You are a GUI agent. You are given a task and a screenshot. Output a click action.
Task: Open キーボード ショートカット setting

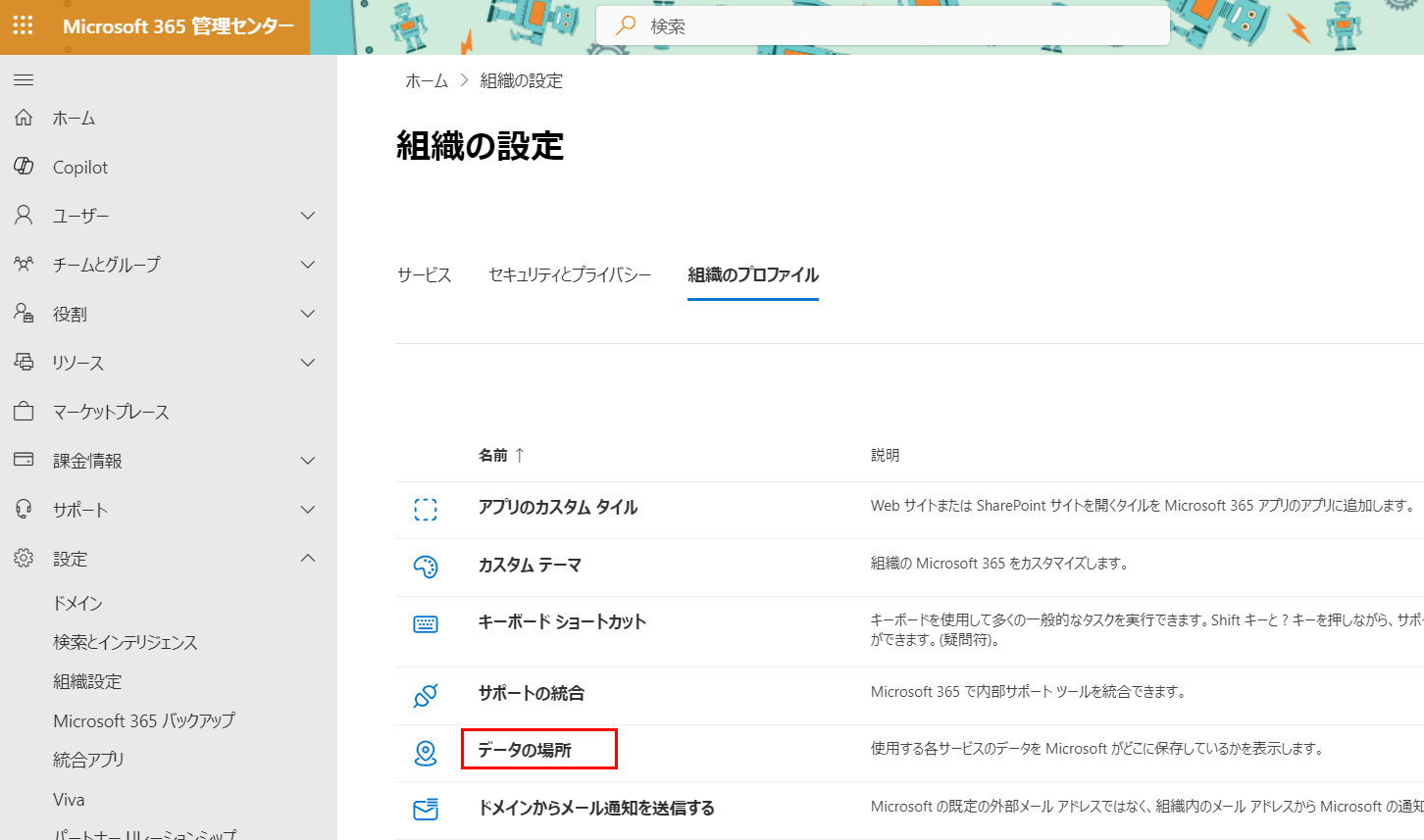click(562, 621)
